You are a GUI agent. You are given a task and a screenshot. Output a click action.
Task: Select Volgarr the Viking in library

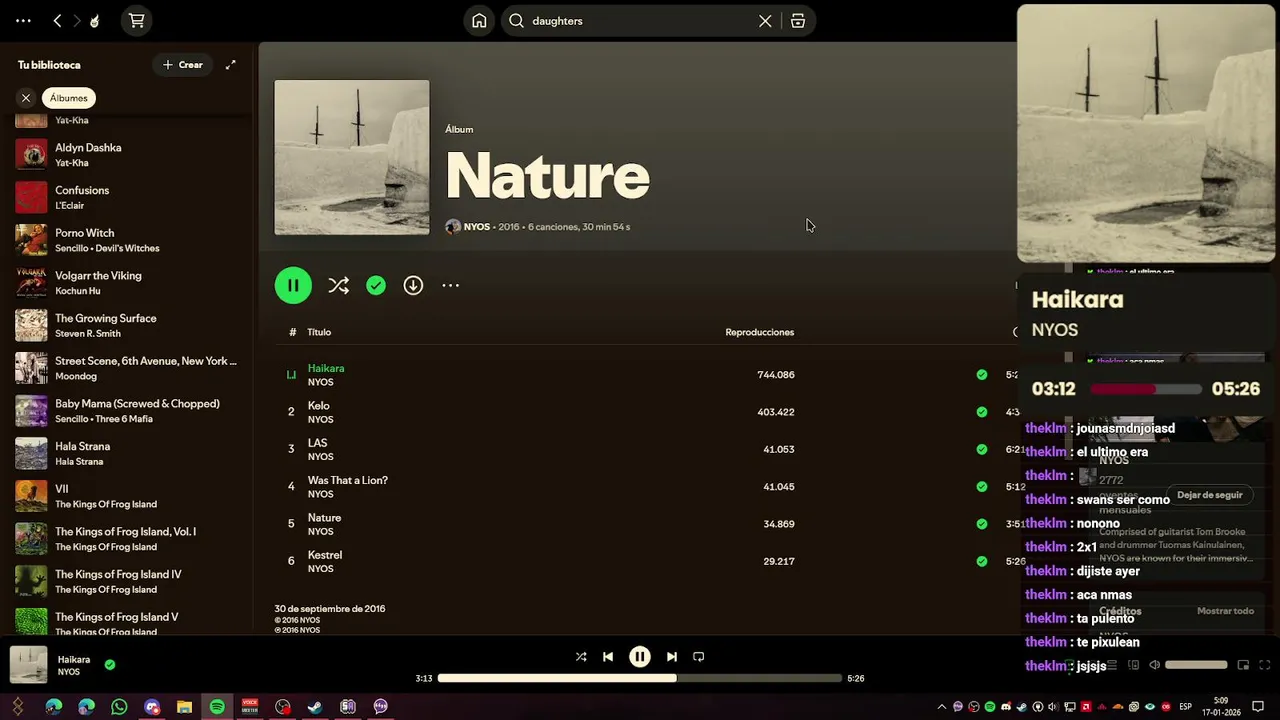[126, 283]
